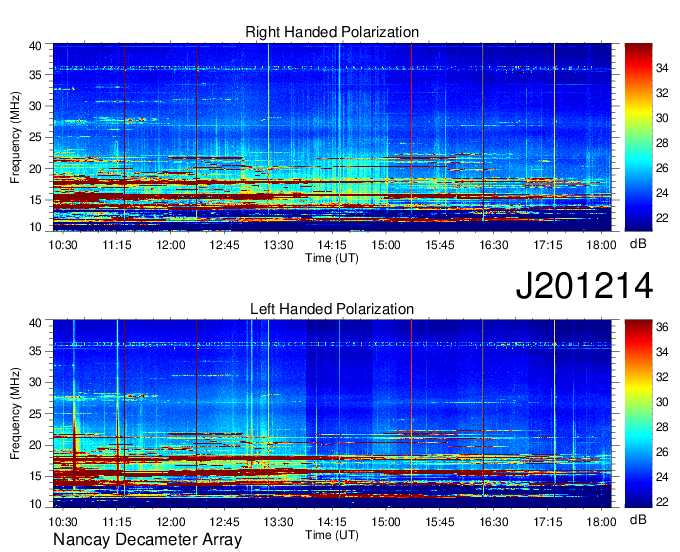Click the "Frequency (MHz)" label of Left Handed plot
Viewport: 680px width, 552px height.
(15, 414)
